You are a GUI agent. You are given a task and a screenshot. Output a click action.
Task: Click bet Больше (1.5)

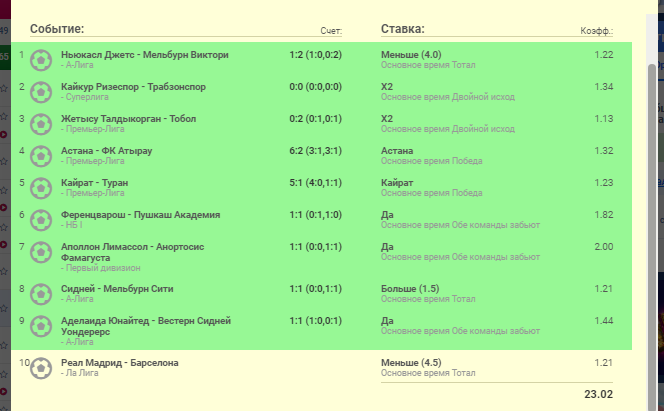(410, 289)
